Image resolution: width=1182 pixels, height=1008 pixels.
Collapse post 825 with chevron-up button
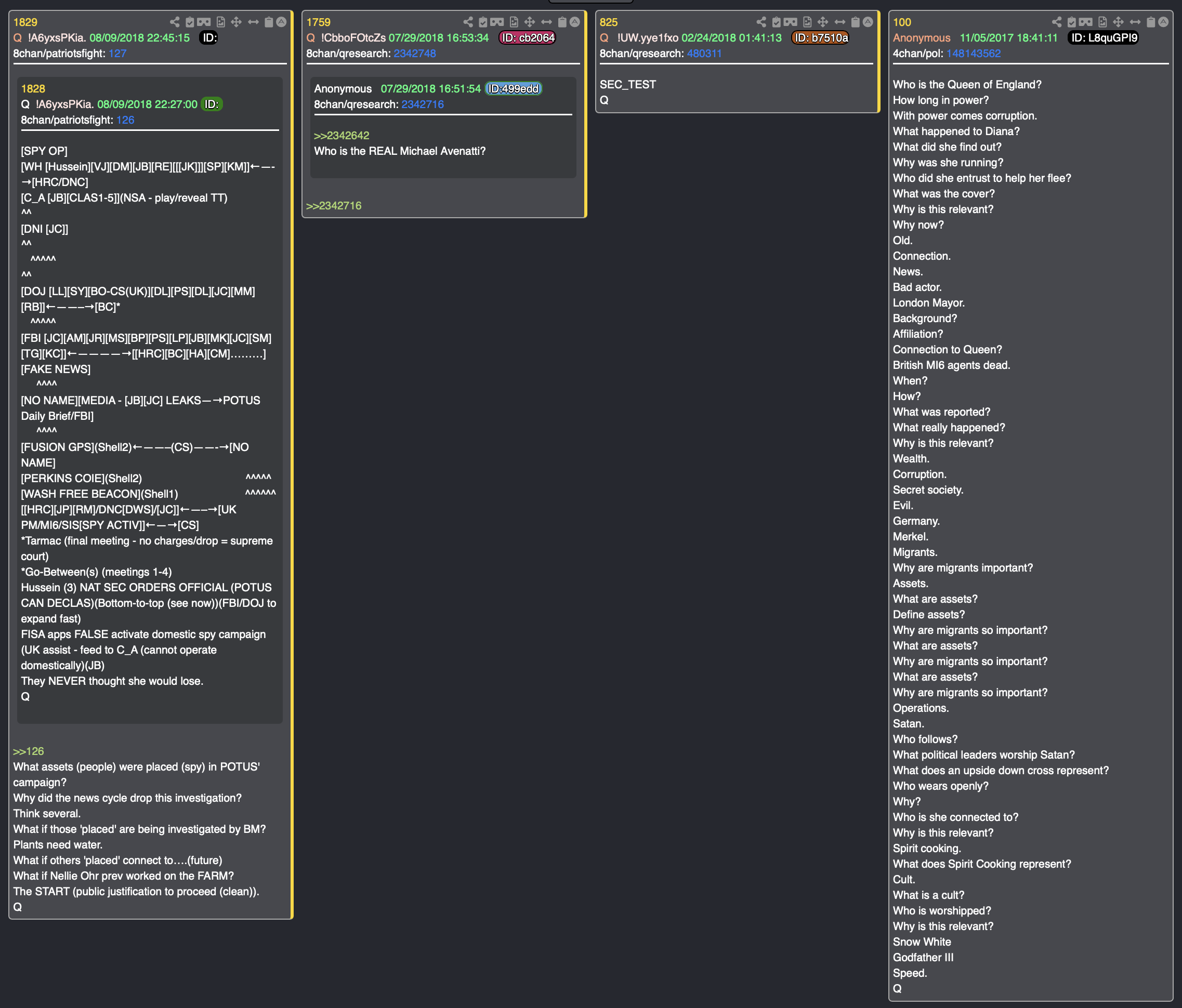tap(868, 22)
